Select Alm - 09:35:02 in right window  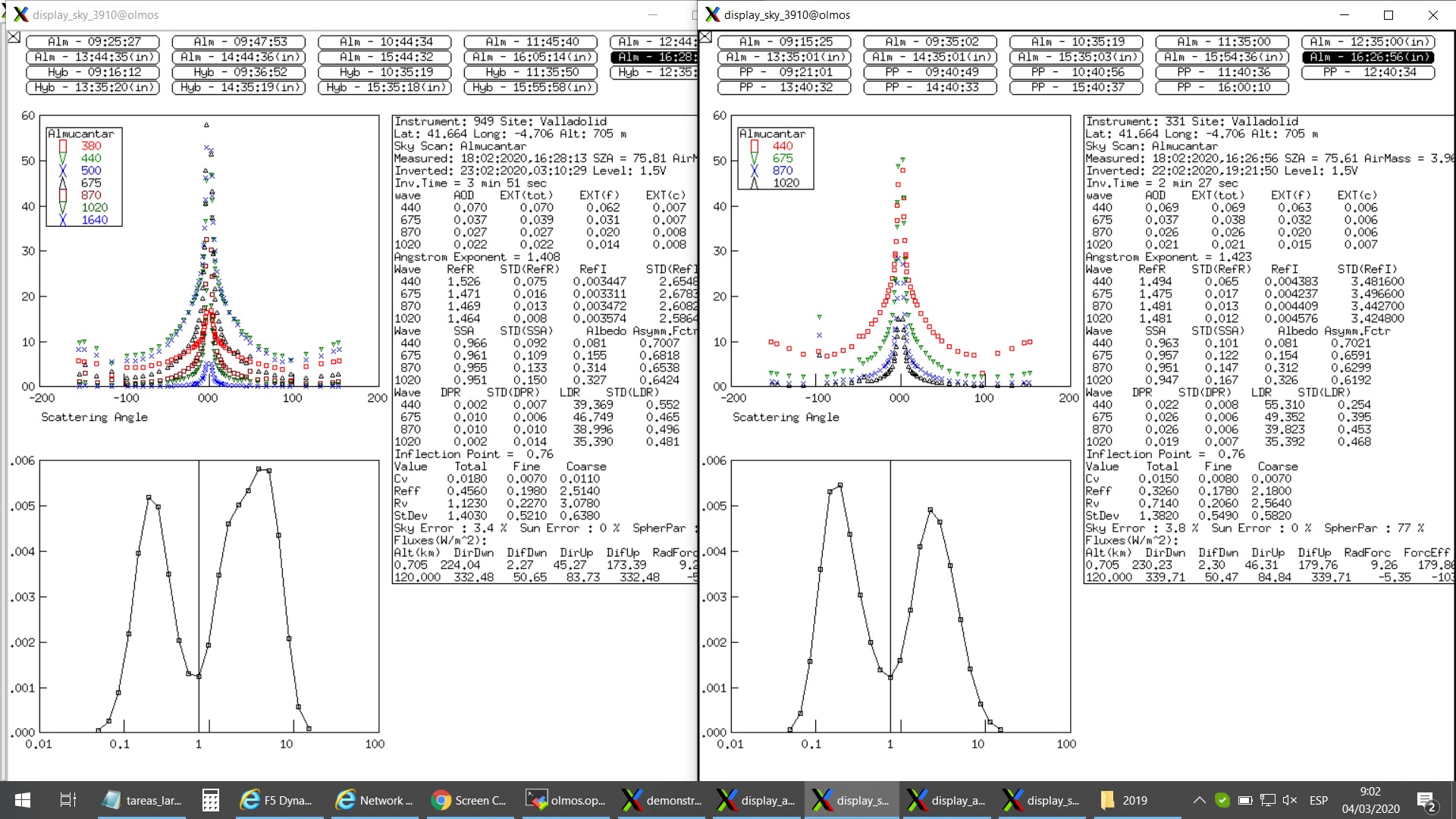tap(930, 42)
